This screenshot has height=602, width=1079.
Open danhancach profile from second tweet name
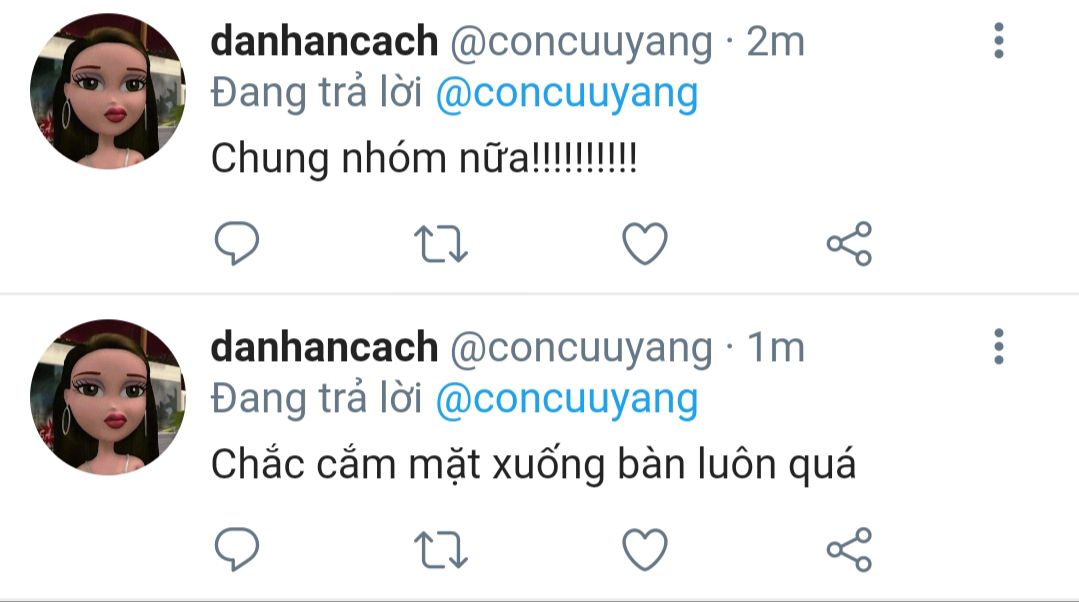click(x=324, y=347)
